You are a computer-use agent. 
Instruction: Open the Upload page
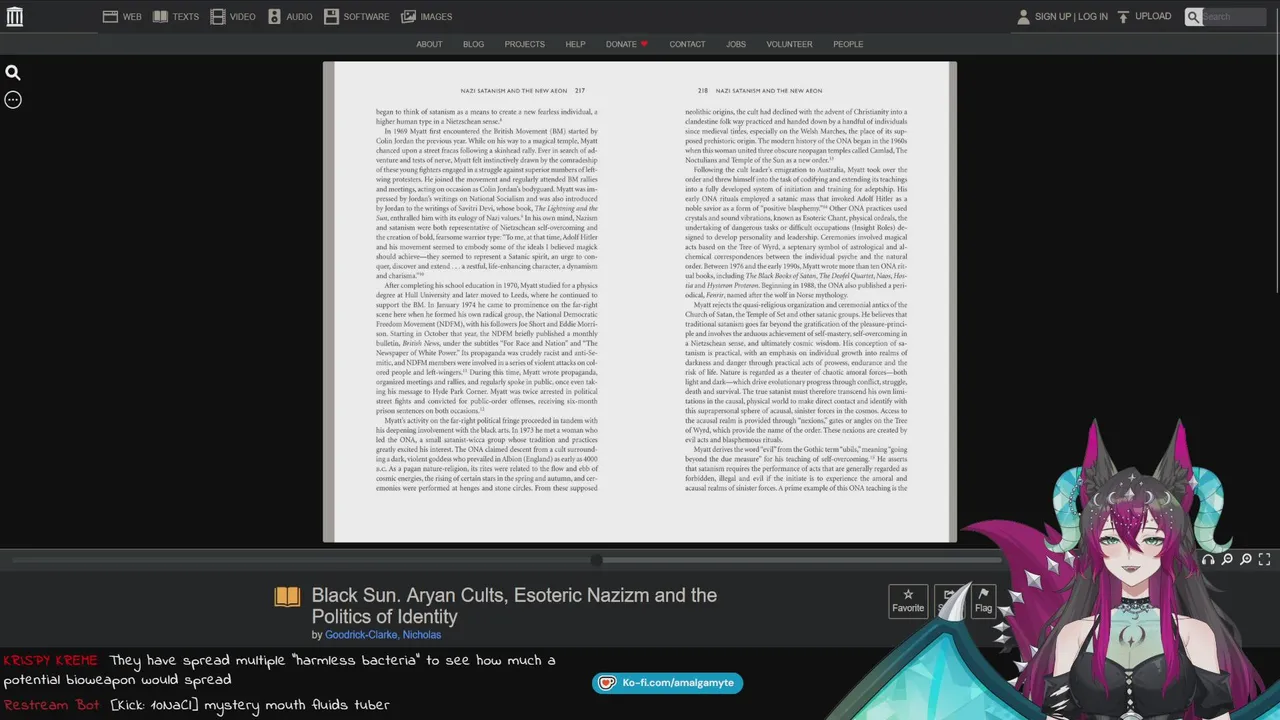[x=1153, y=17]
